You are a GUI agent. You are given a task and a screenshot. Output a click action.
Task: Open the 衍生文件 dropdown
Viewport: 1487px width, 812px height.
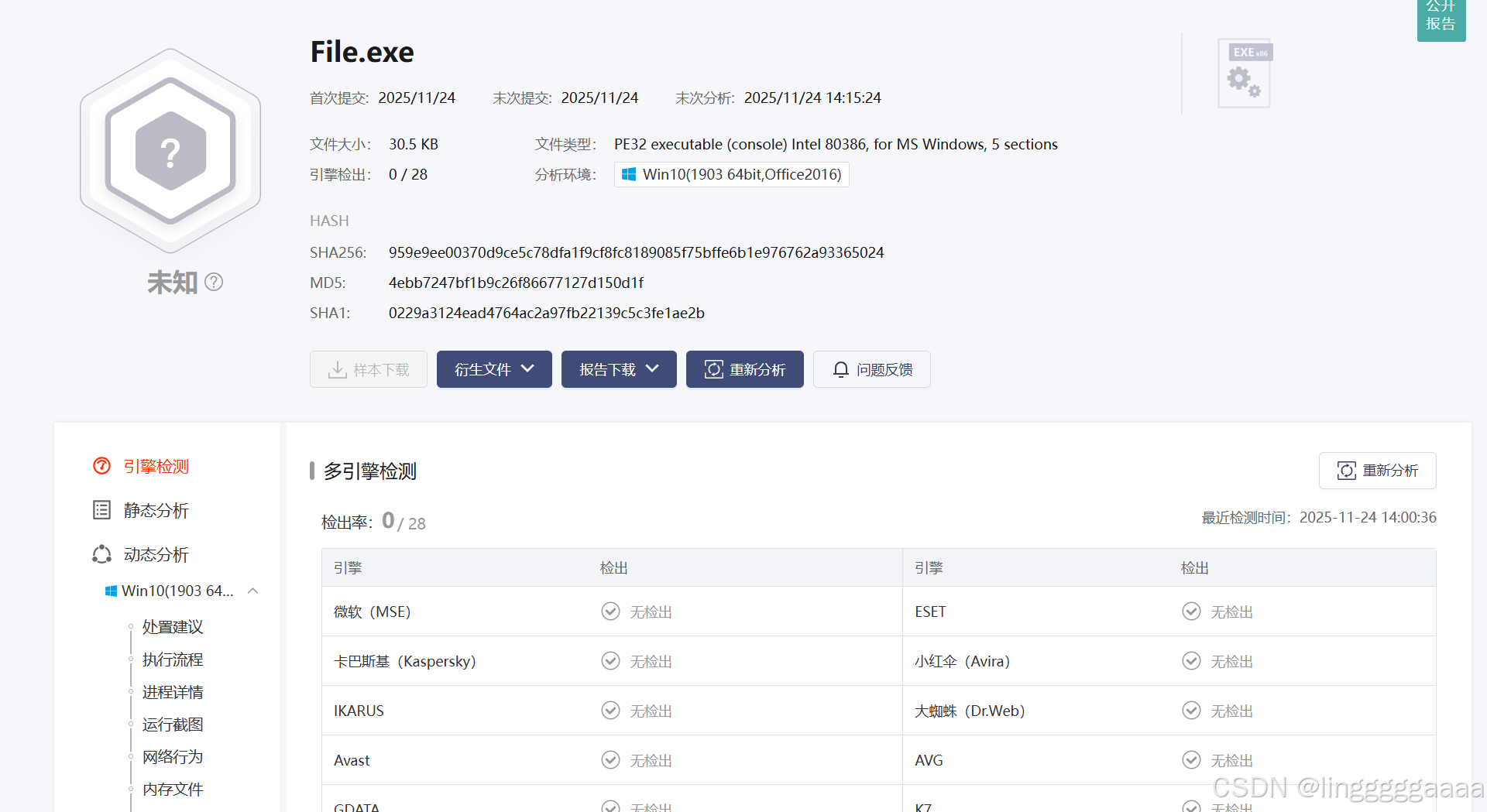coord(494,369)
